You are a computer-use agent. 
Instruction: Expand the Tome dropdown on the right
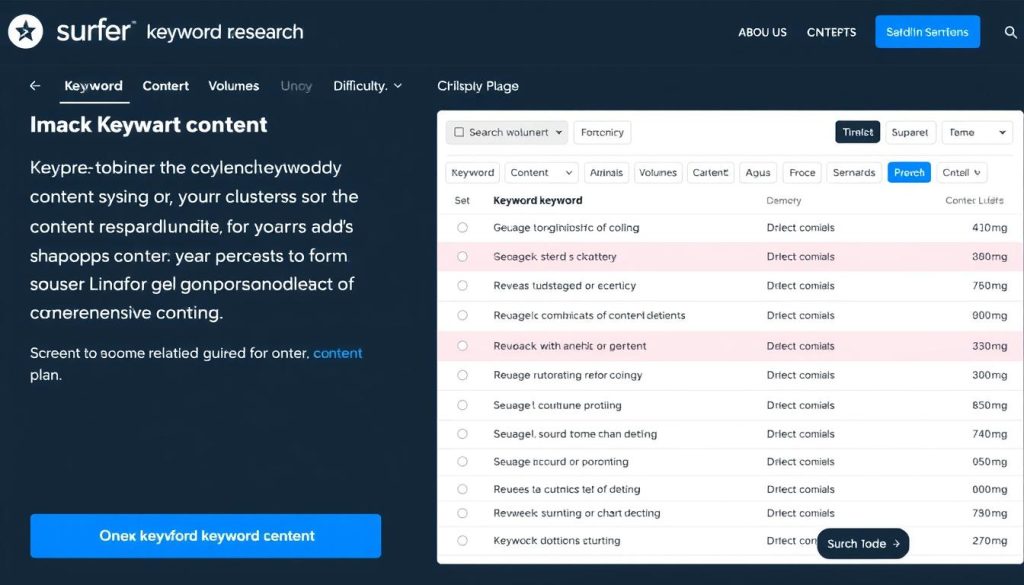point(977,131)
